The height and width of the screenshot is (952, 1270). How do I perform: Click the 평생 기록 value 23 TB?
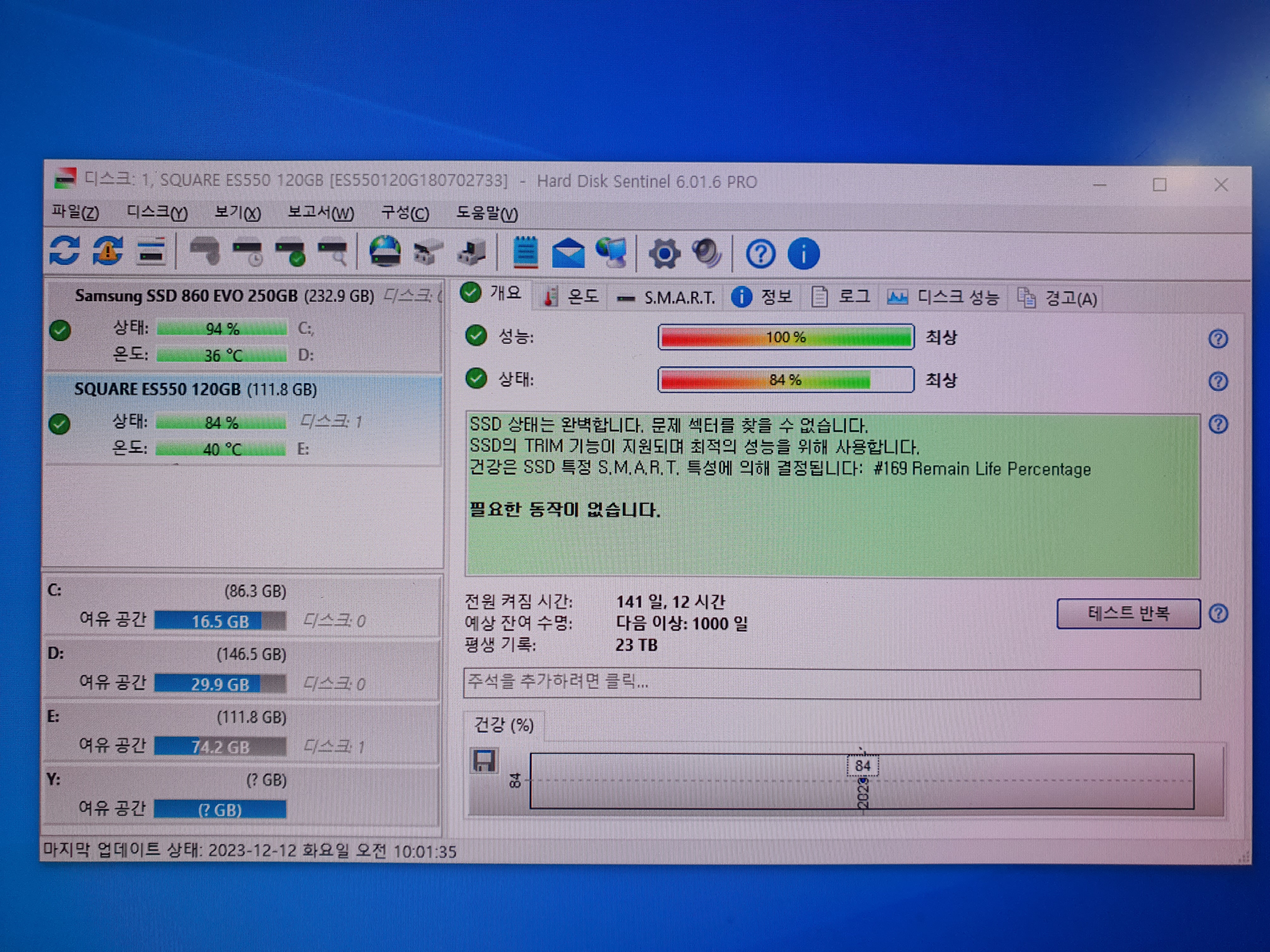(636, 645)
